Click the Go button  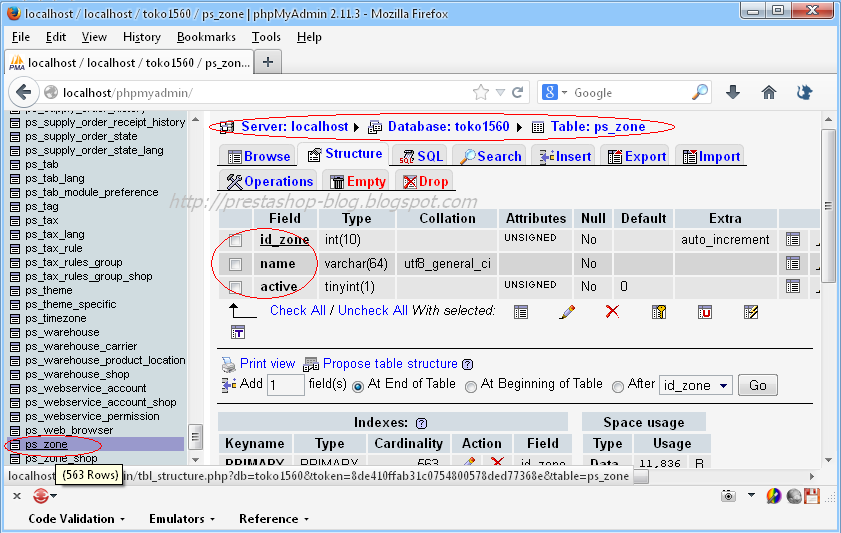pyautogui.click(x=757, y=385)
